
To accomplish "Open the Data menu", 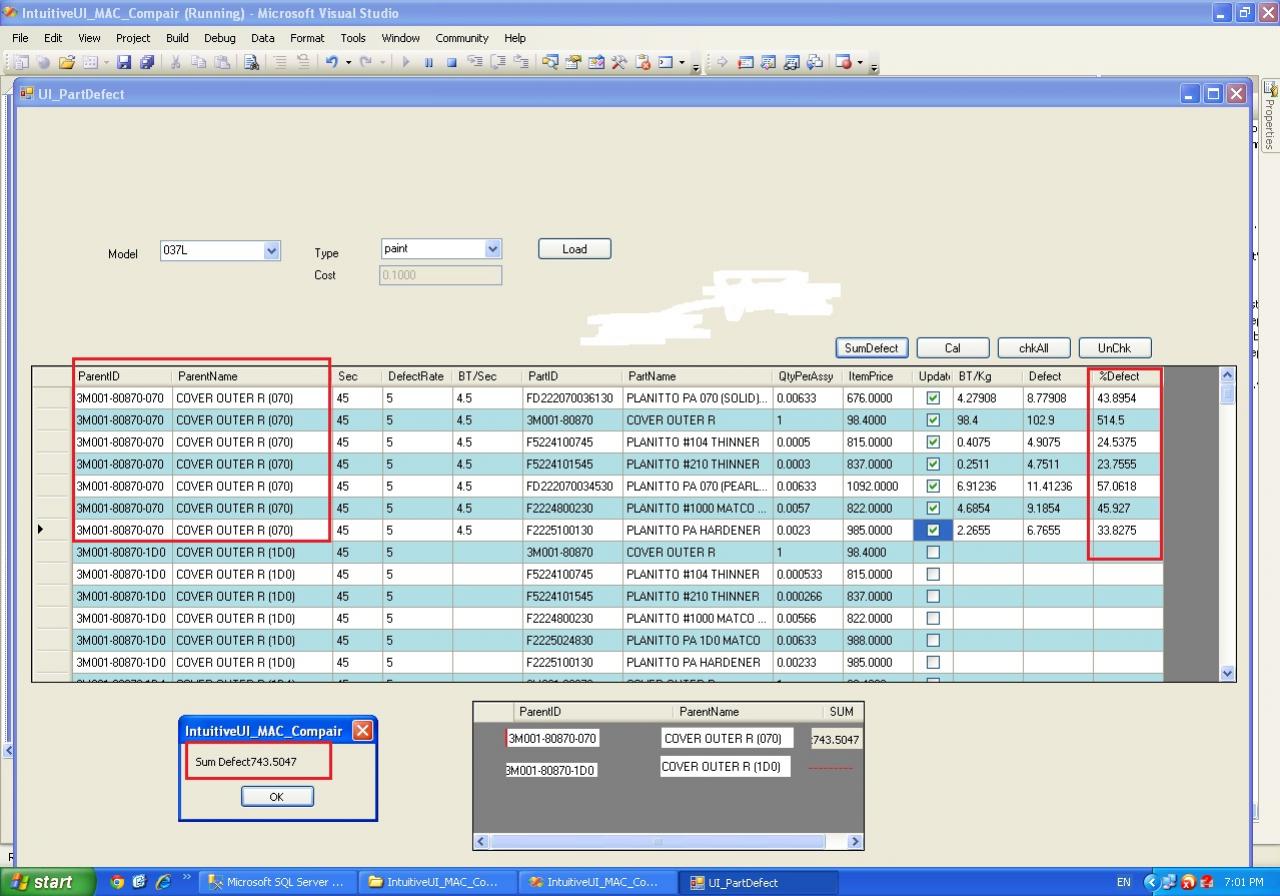I will pyautogui.click(x=263, y=38).
